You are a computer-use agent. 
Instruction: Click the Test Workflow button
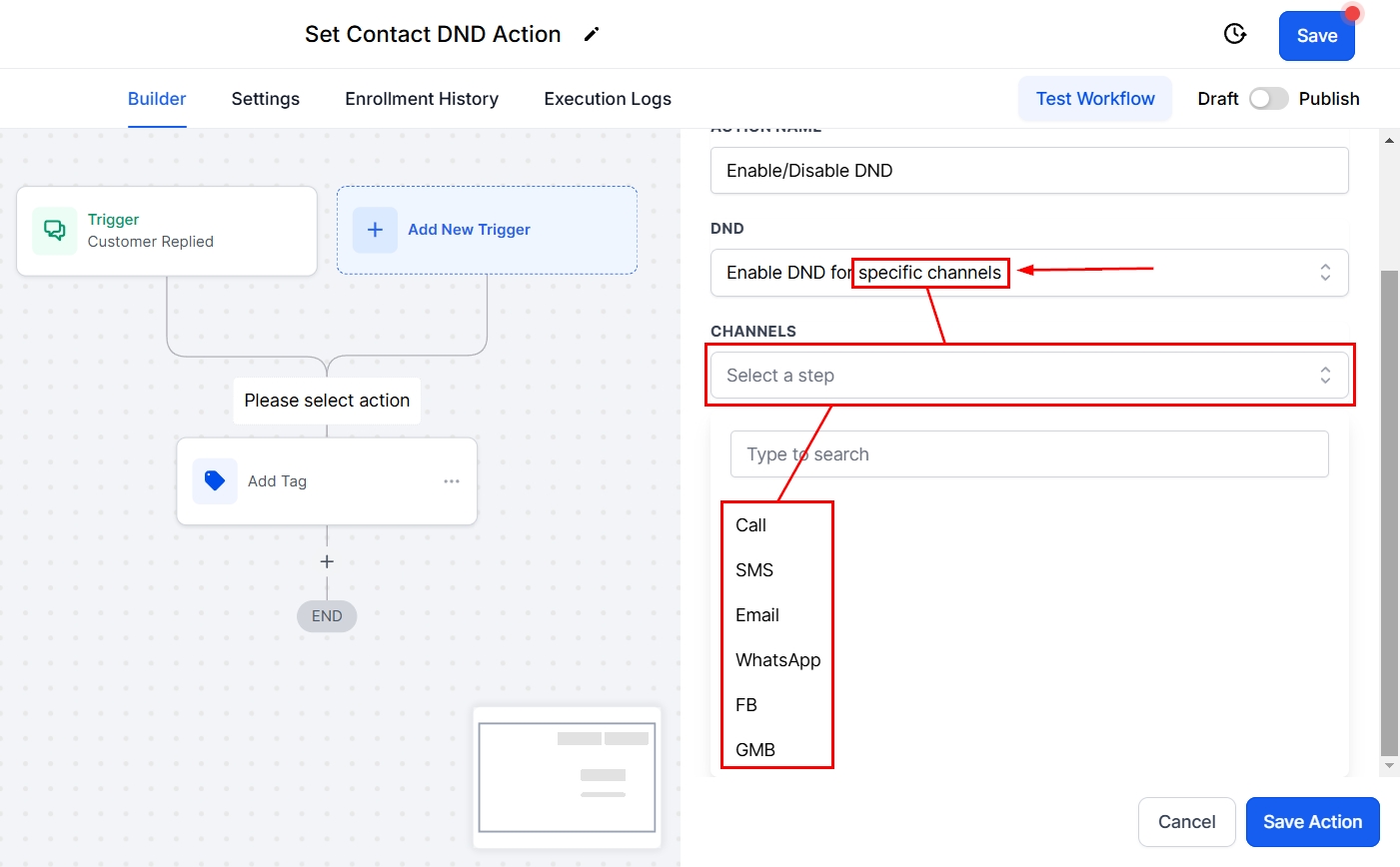tap(1095, 99)
